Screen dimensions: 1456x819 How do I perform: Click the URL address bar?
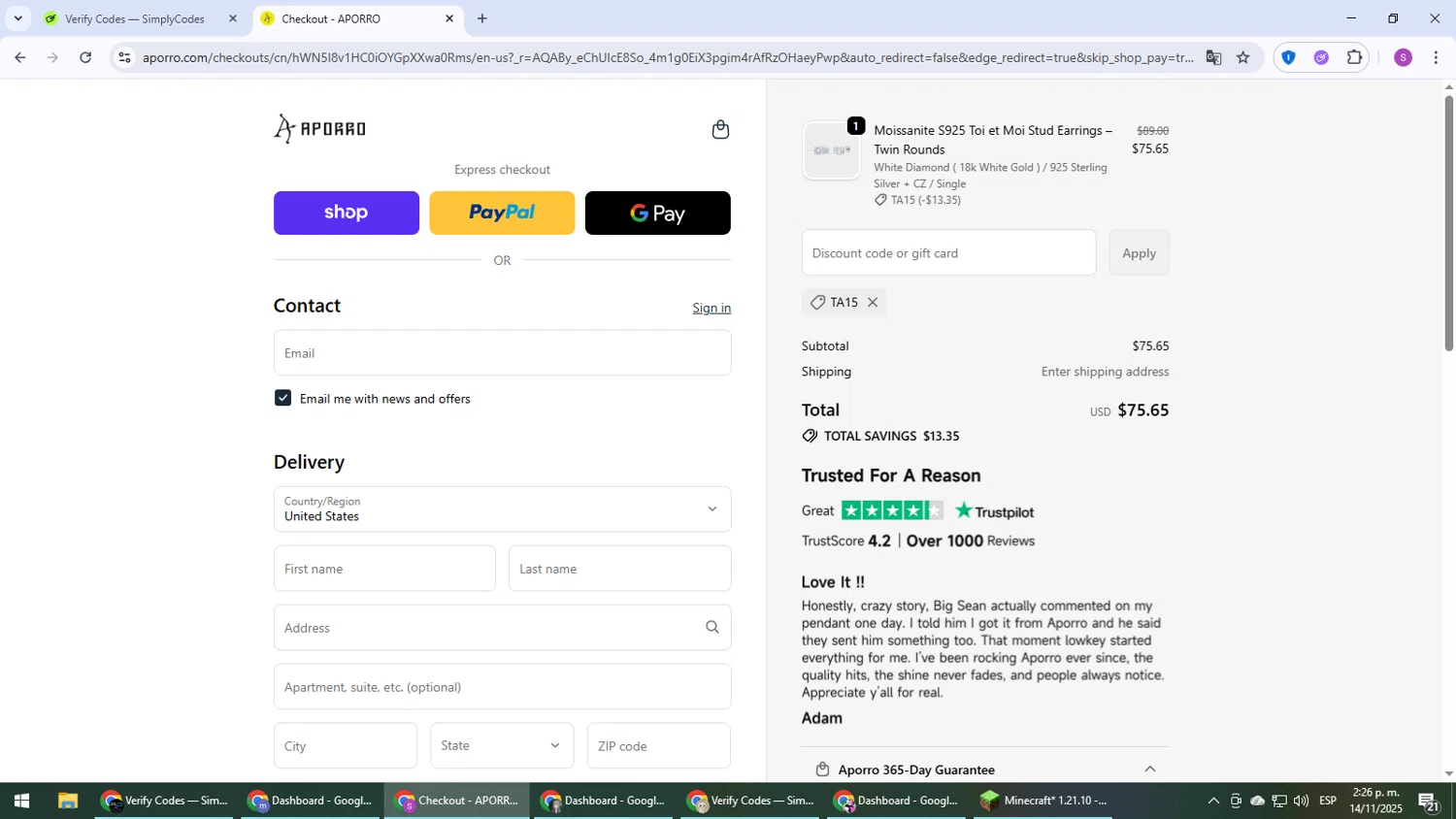coord(668,58)
